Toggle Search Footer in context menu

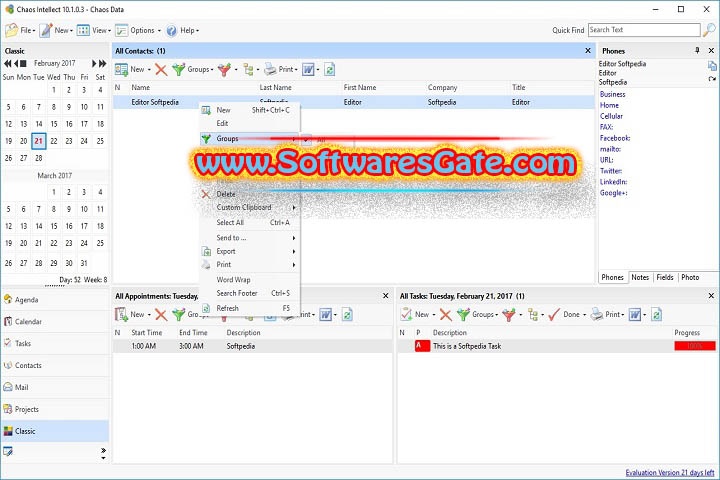tap(250, 293)
